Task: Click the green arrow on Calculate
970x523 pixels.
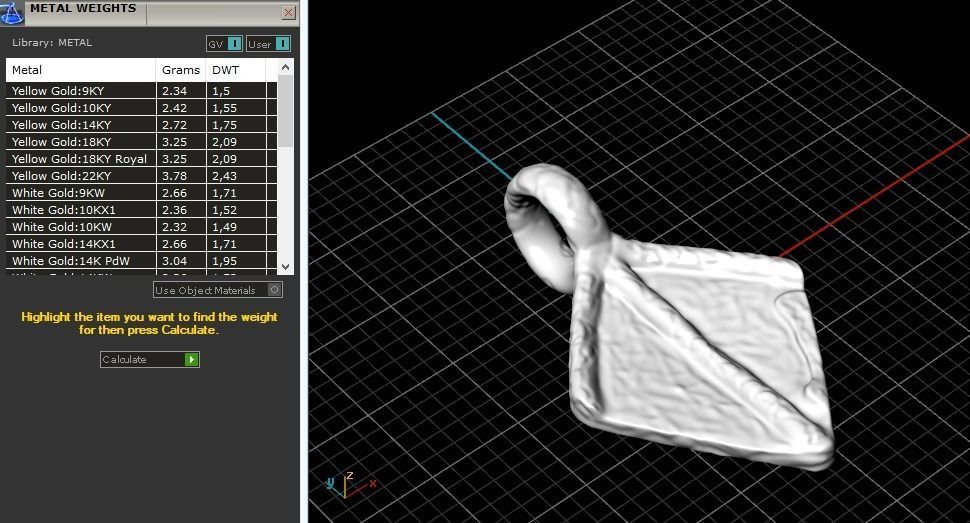Action: coord(191,359)
